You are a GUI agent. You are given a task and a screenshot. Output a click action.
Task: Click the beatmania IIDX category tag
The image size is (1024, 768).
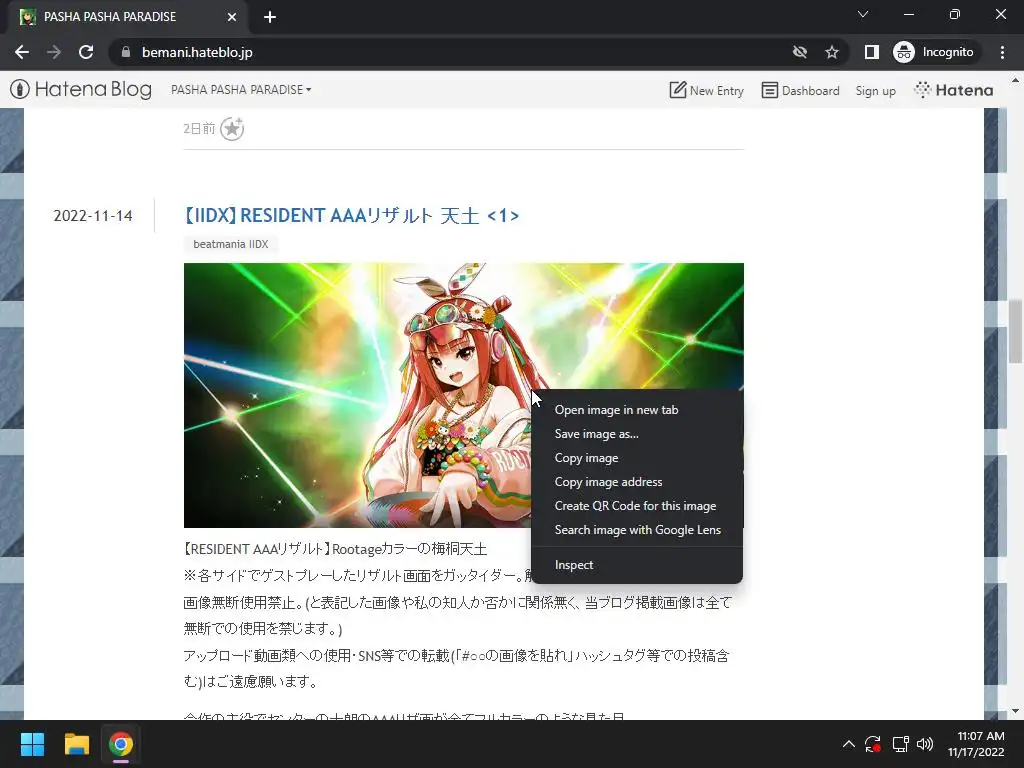231,244
